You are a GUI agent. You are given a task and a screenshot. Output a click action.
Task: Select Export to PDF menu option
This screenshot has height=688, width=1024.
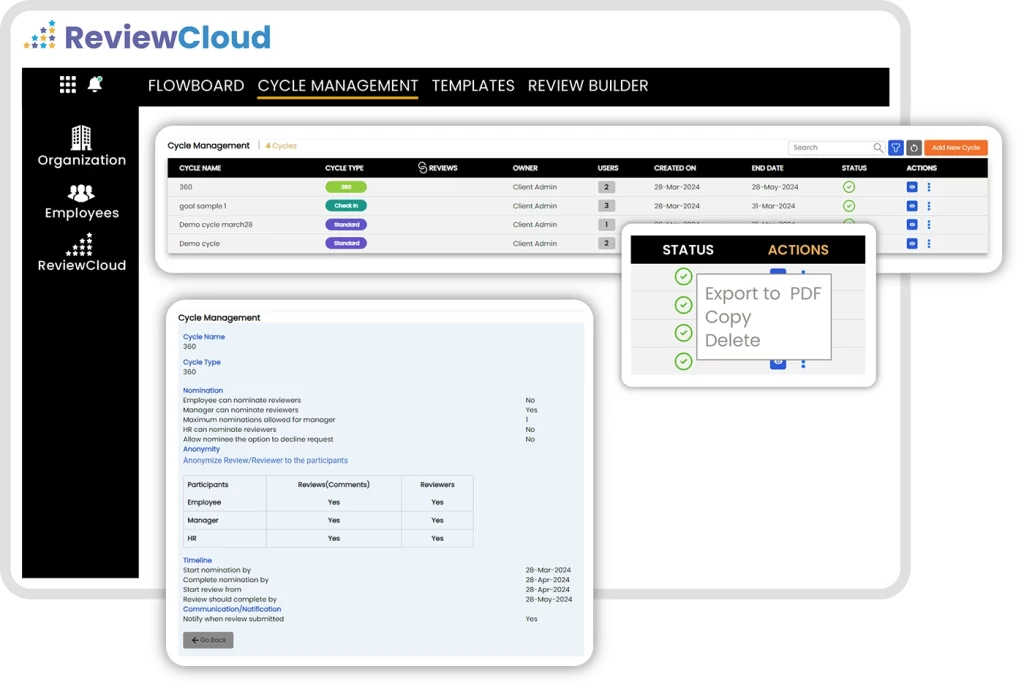point(763,294)
